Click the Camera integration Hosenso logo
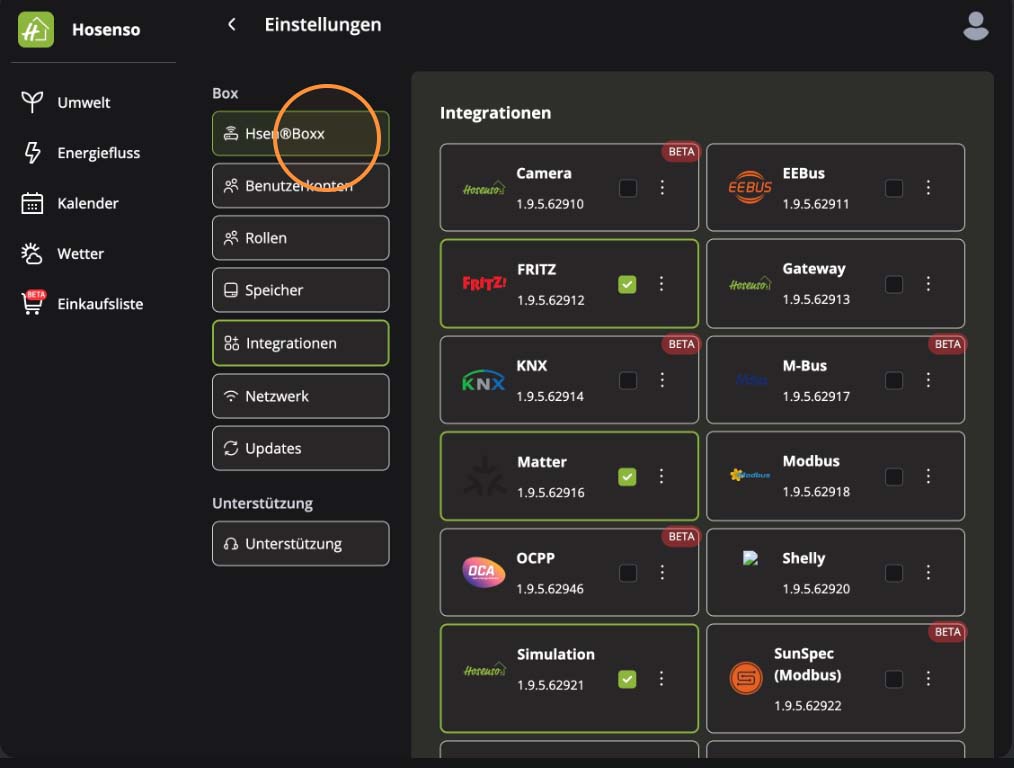Screen dimensions: 1014x768 [x=484, y=189]
